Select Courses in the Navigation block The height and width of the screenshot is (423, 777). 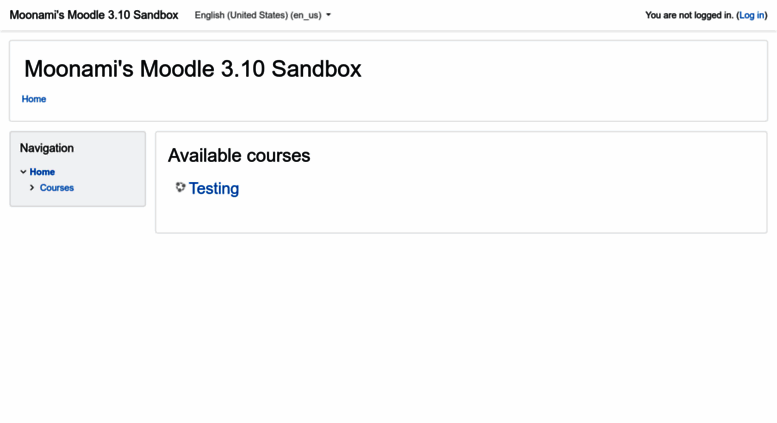[57, 188]
